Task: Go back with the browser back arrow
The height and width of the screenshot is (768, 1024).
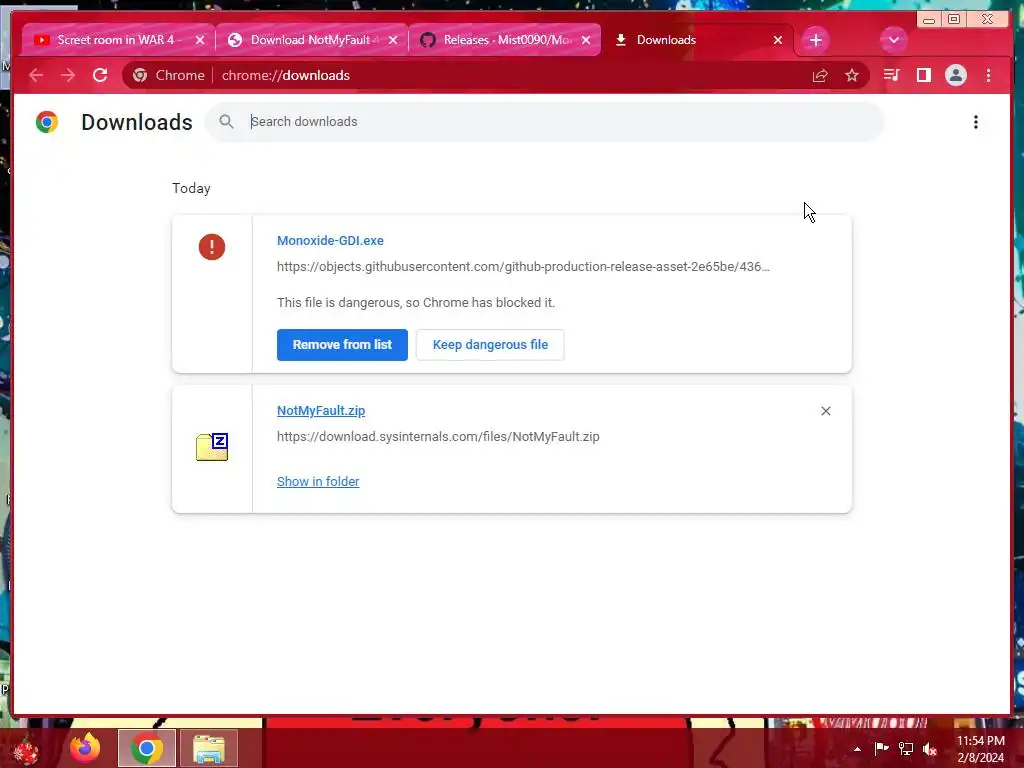Action: click(36, 76)
